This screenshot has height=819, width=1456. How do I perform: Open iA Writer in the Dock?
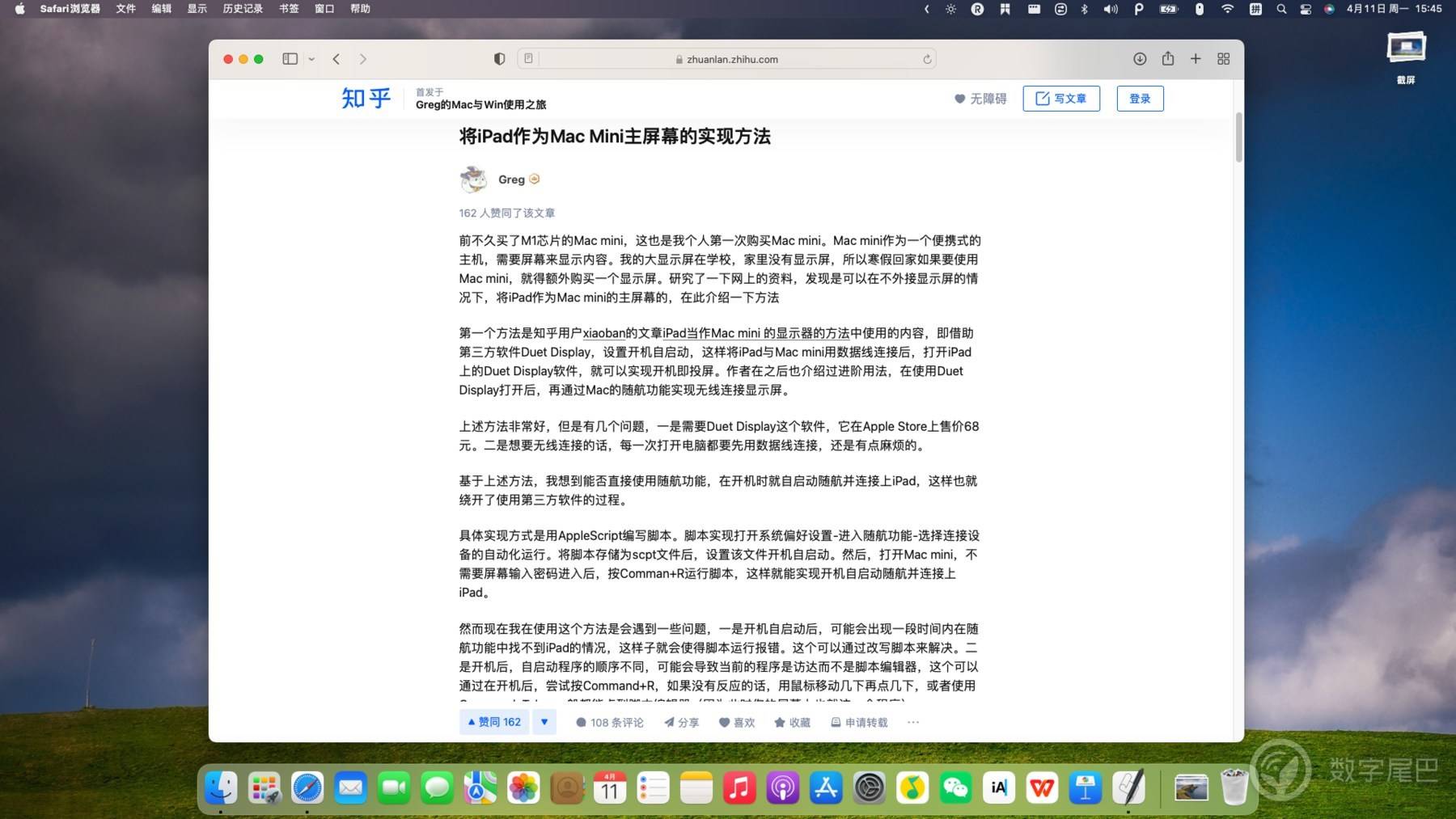(x=999, y=787)
